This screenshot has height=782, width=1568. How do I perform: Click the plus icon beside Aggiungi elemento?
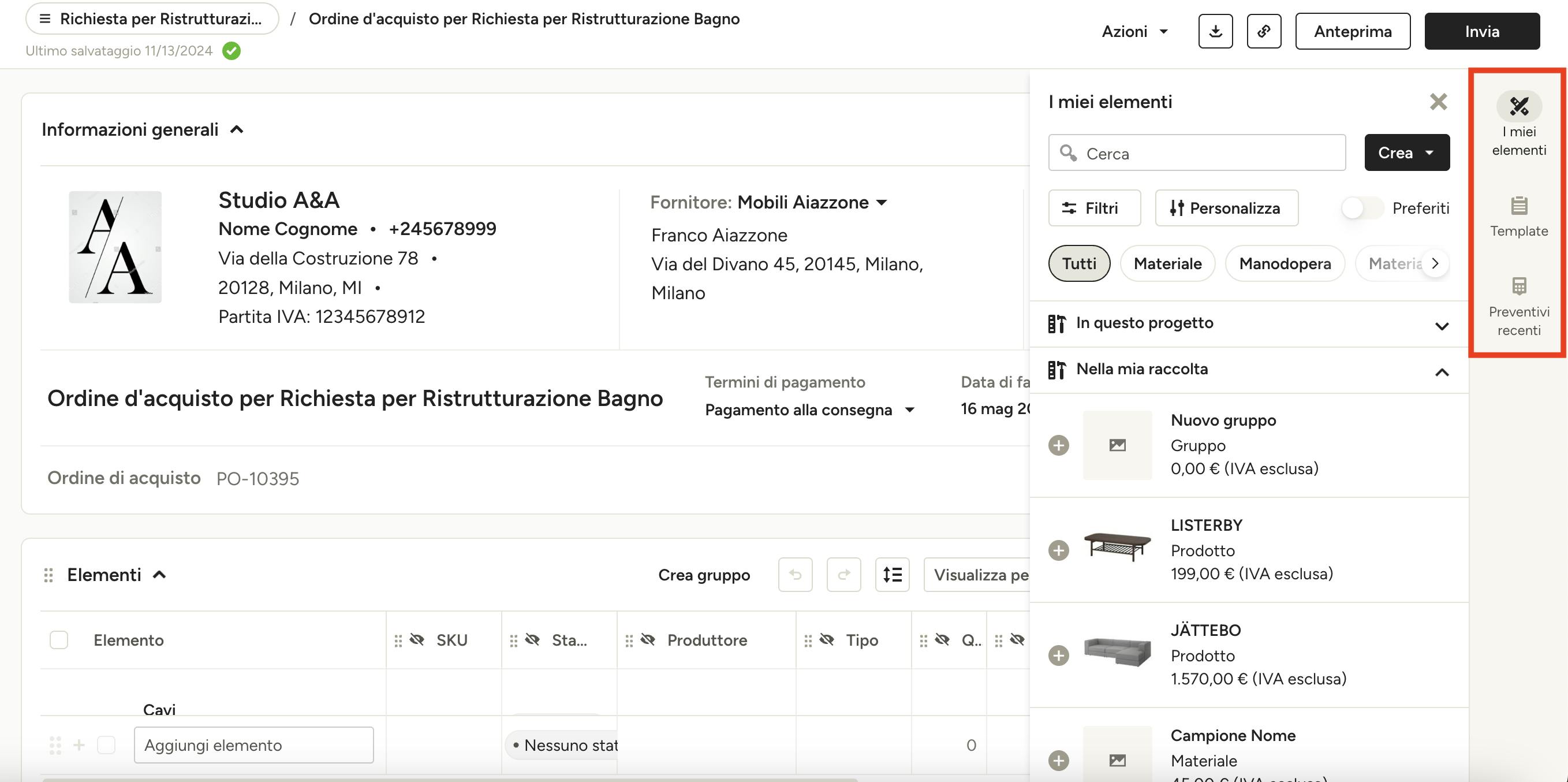(x=79, y=745)
